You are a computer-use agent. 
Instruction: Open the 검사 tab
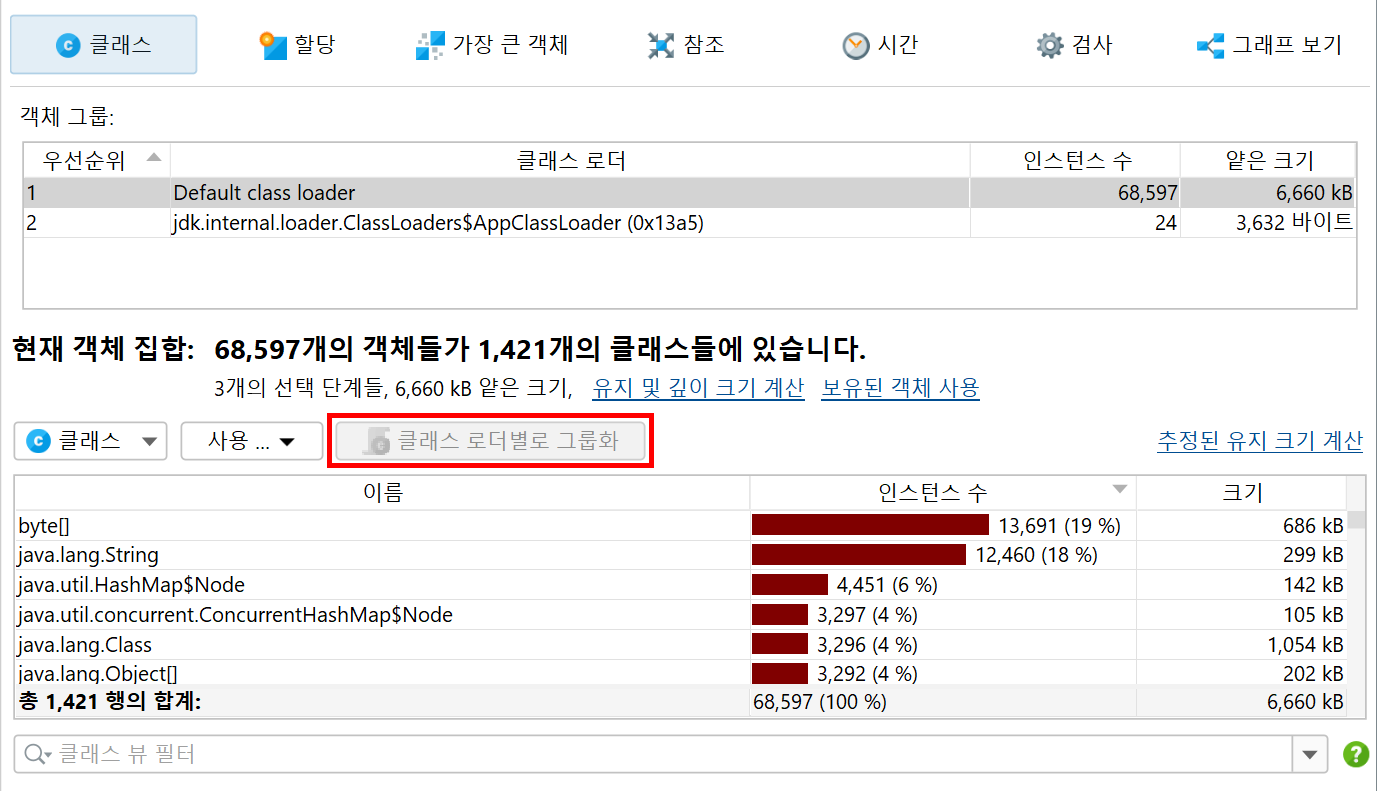(x=1073, y=45)
